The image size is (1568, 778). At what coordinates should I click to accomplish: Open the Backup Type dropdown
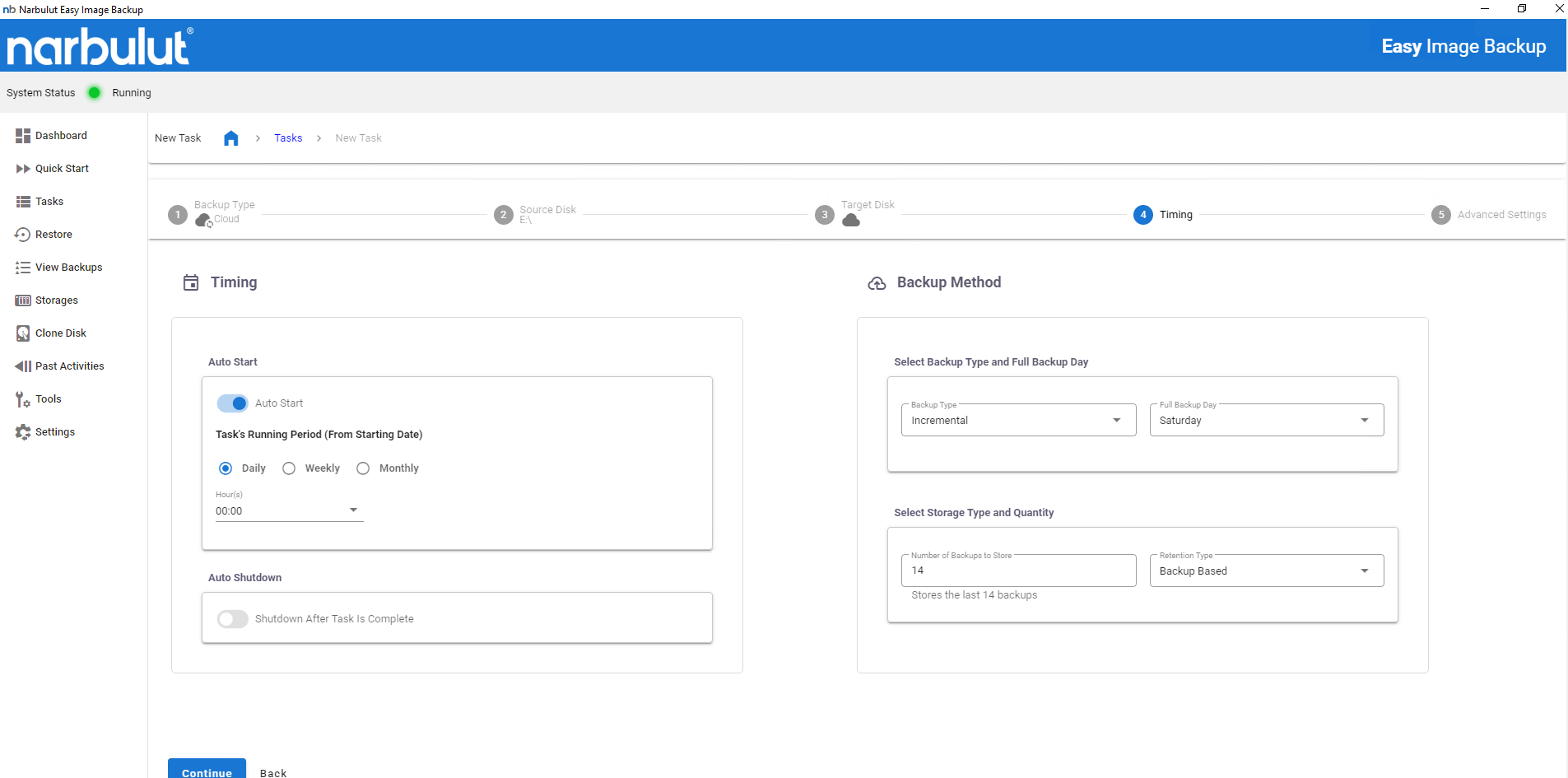tap(1018, 421)
